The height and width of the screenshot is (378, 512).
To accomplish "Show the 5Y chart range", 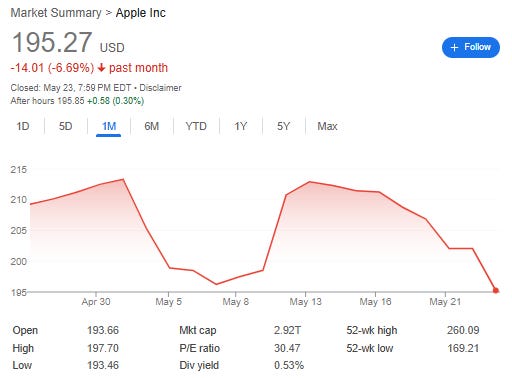I will (284, 126).
